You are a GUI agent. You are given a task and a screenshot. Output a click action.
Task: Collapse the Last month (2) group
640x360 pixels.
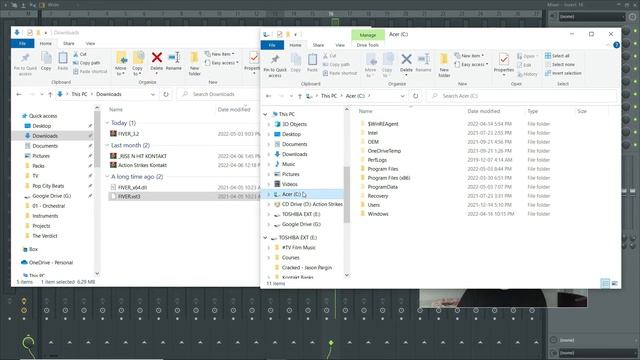pos(107,145)
